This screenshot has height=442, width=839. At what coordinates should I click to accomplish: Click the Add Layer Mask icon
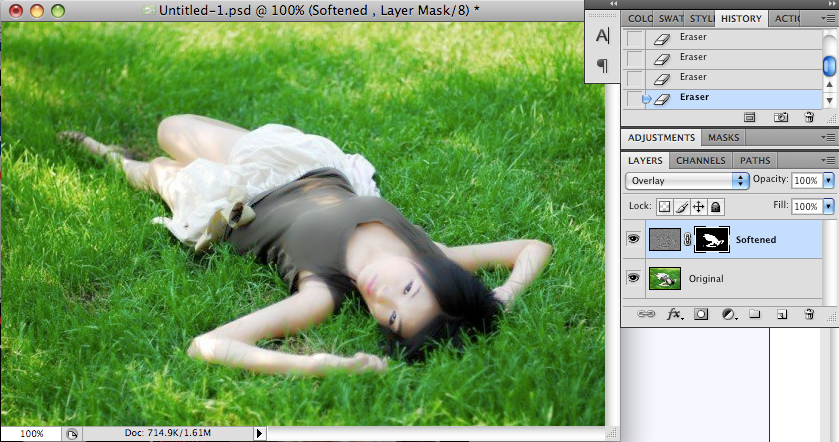pyautogui.click(x=701, y=314)
